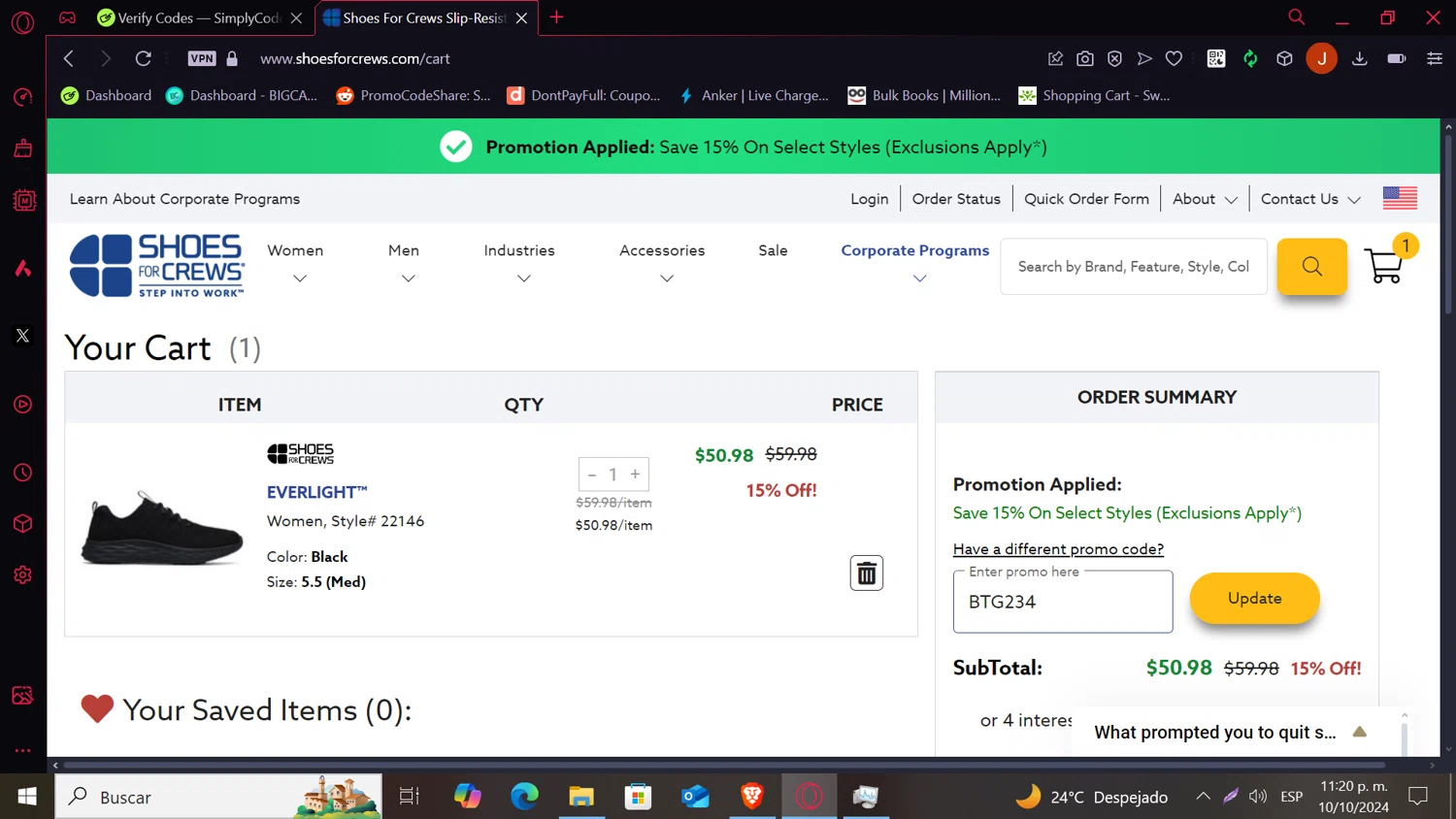
Task: Click the black shoe product thumbnail
Action: point(161,527)
